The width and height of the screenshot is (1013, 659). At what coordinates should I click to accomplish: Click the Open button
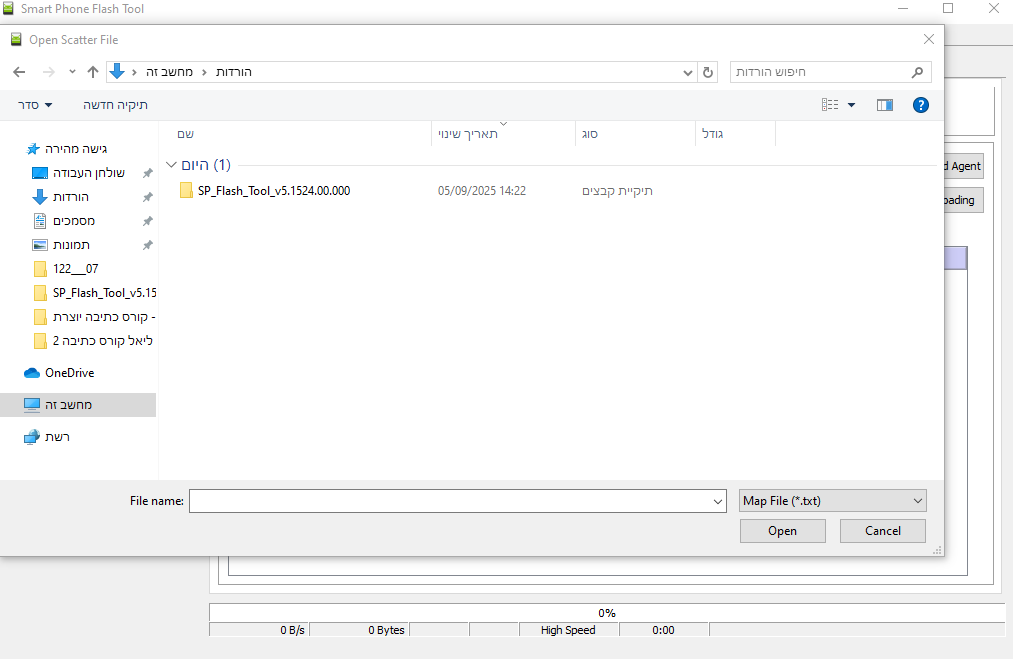tap(782, 531)
